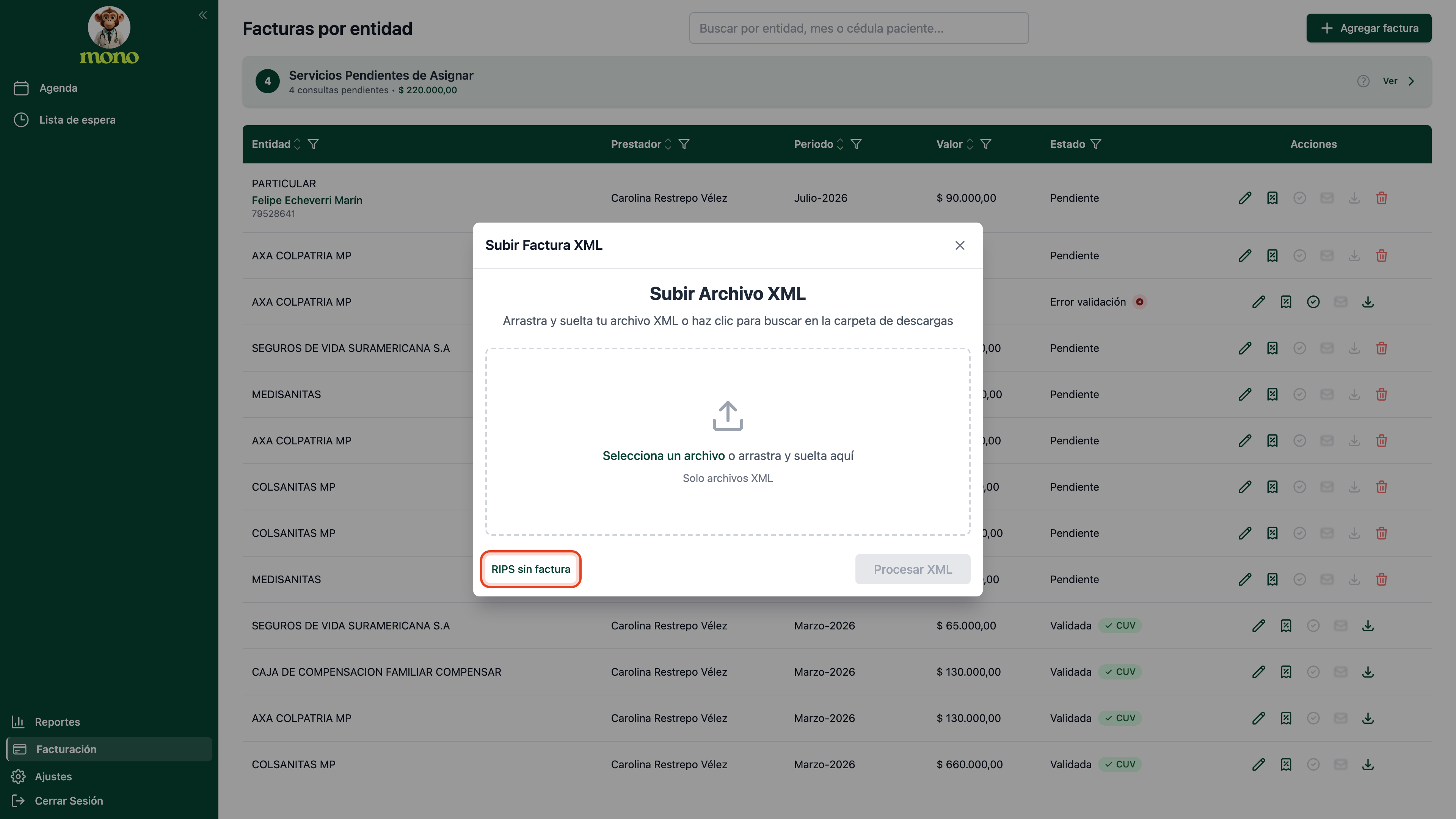Click download icon in AXA COLPATRIA Marzo-2026 row
Viewport: 1456px width, 819px height.
point(1368,719)
